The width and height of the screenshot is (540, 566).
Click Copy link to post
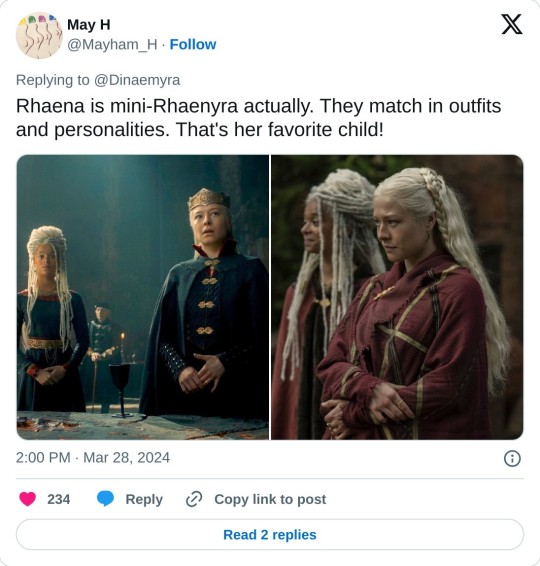[270, 499]
